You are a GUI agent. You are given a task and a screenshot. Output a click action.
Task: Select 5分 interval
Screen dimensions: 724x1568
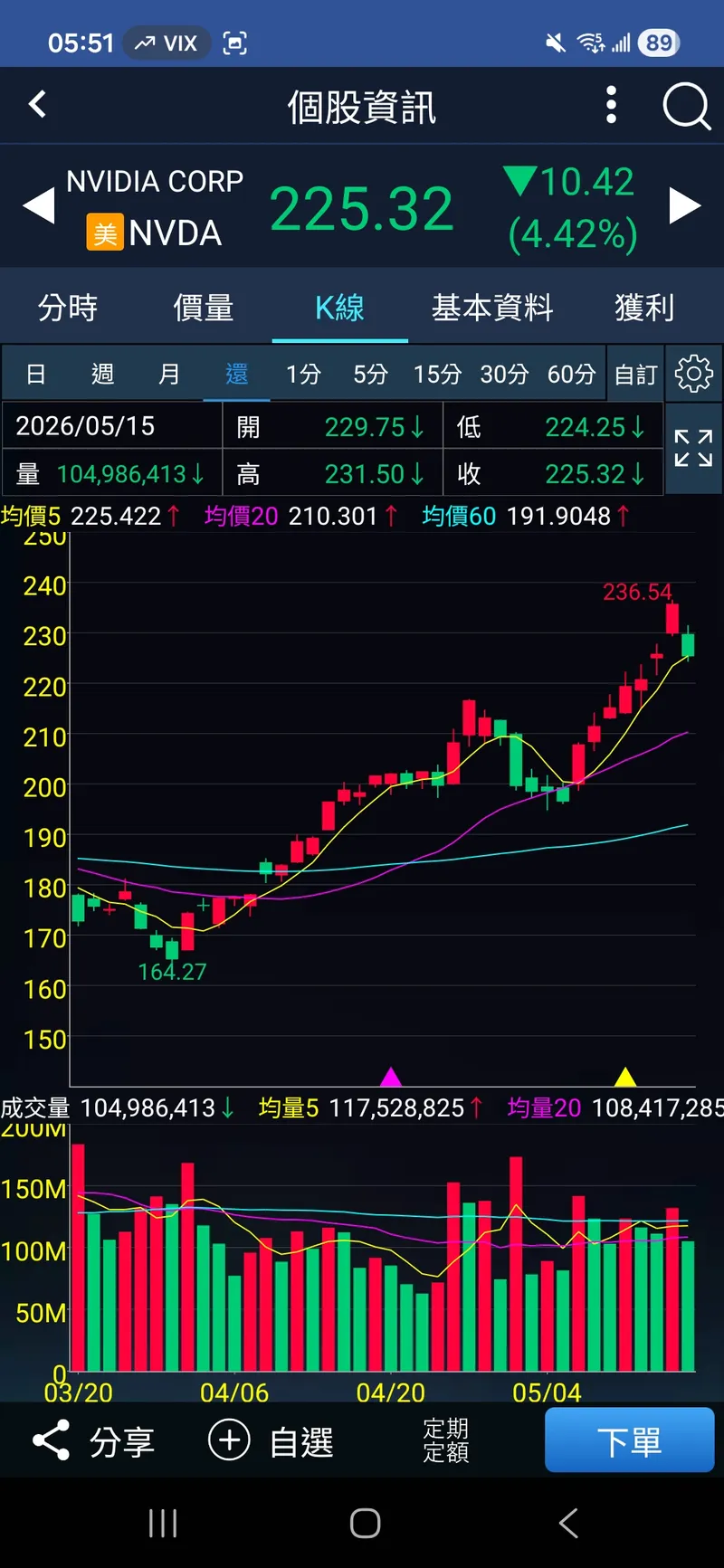(x=370, y=374)
